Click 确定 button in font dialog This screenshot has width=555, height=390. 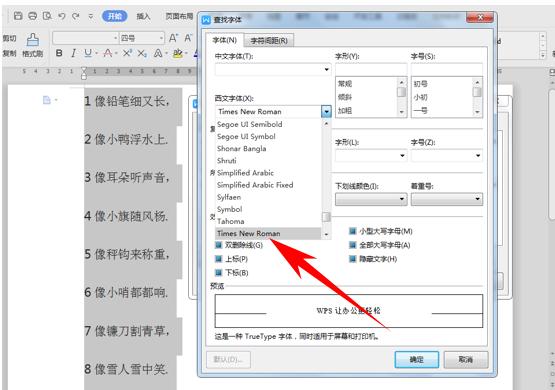[x=417, y=360]
